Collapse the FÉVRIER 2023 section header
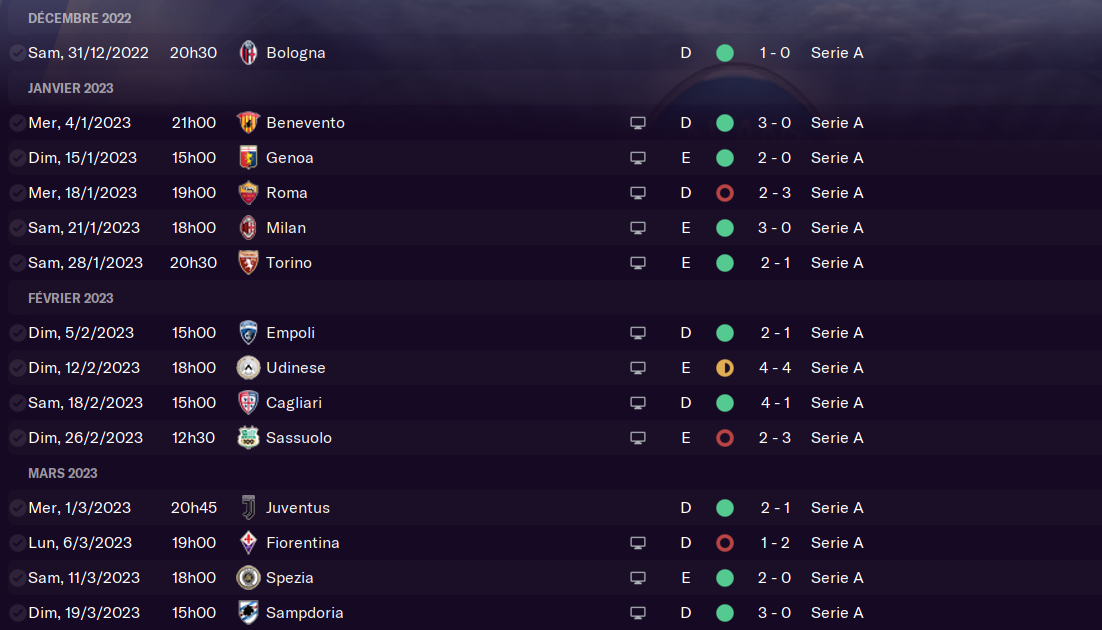 pyautogui.click(x=70, y=298)
